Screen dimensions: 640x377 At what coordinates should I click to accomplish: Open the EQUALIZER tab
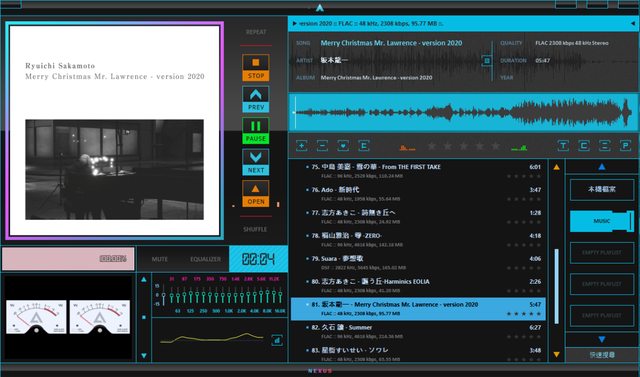coord(205,259)
